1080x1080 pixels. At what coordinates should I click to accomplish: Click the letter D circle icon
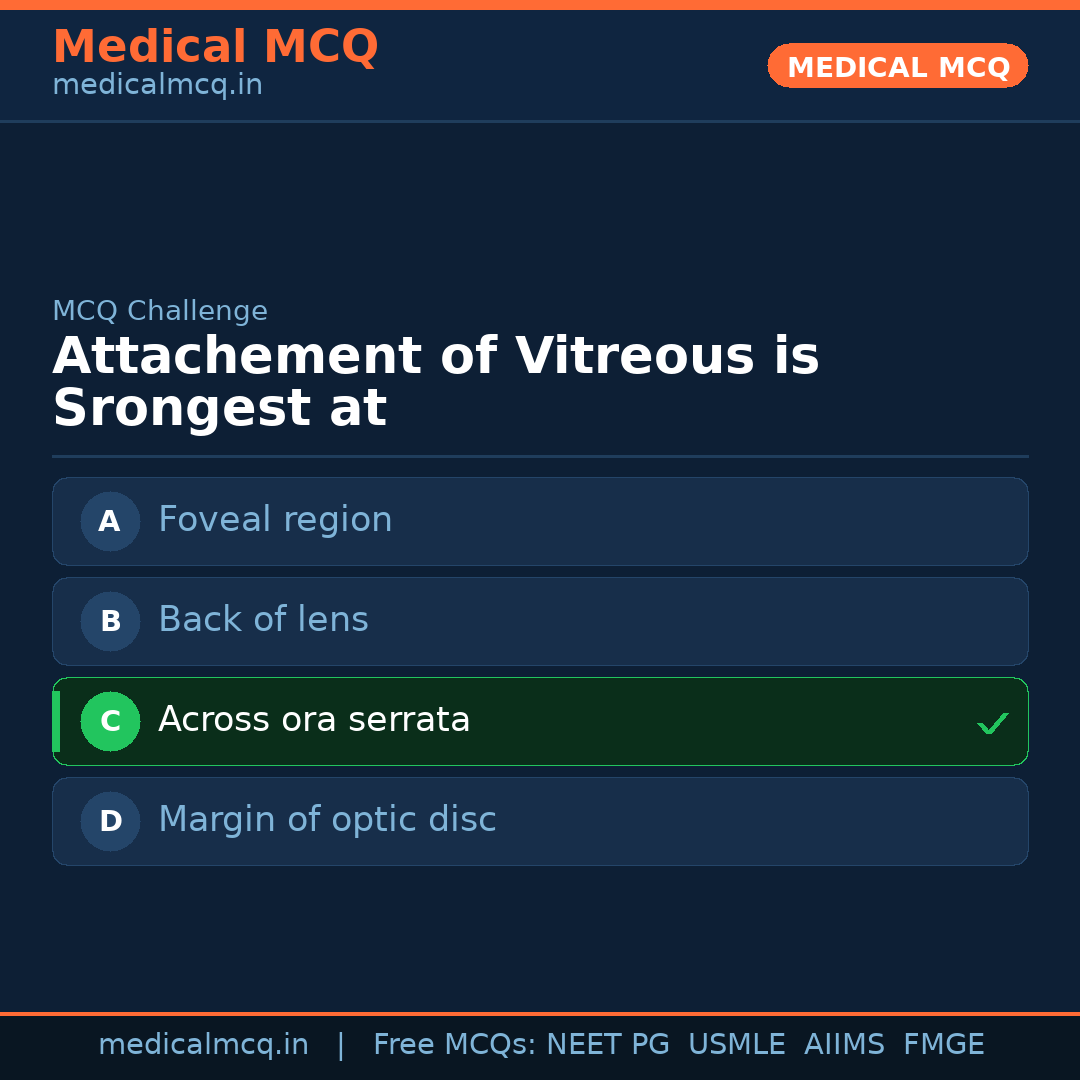tap(110, 821)
